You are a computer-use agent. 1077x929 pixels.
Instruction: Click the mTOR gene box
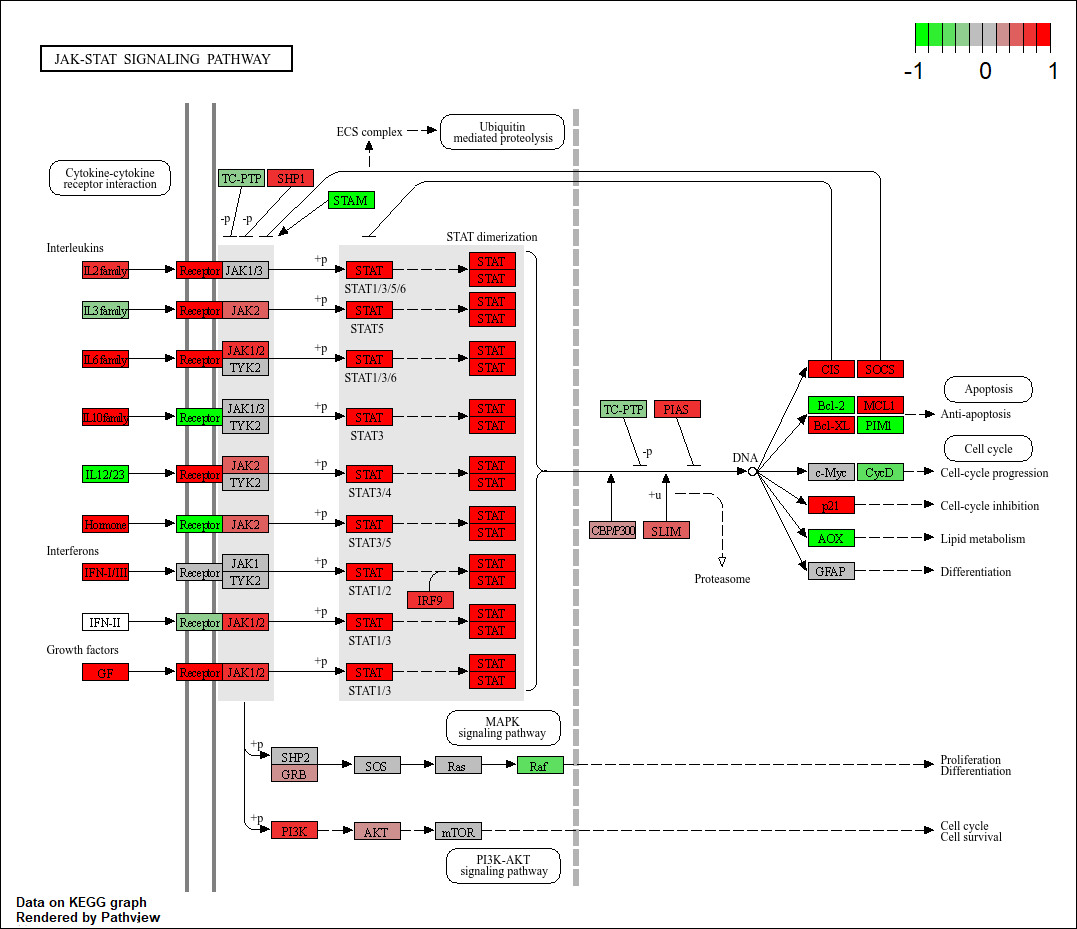(x=458, y=831)
